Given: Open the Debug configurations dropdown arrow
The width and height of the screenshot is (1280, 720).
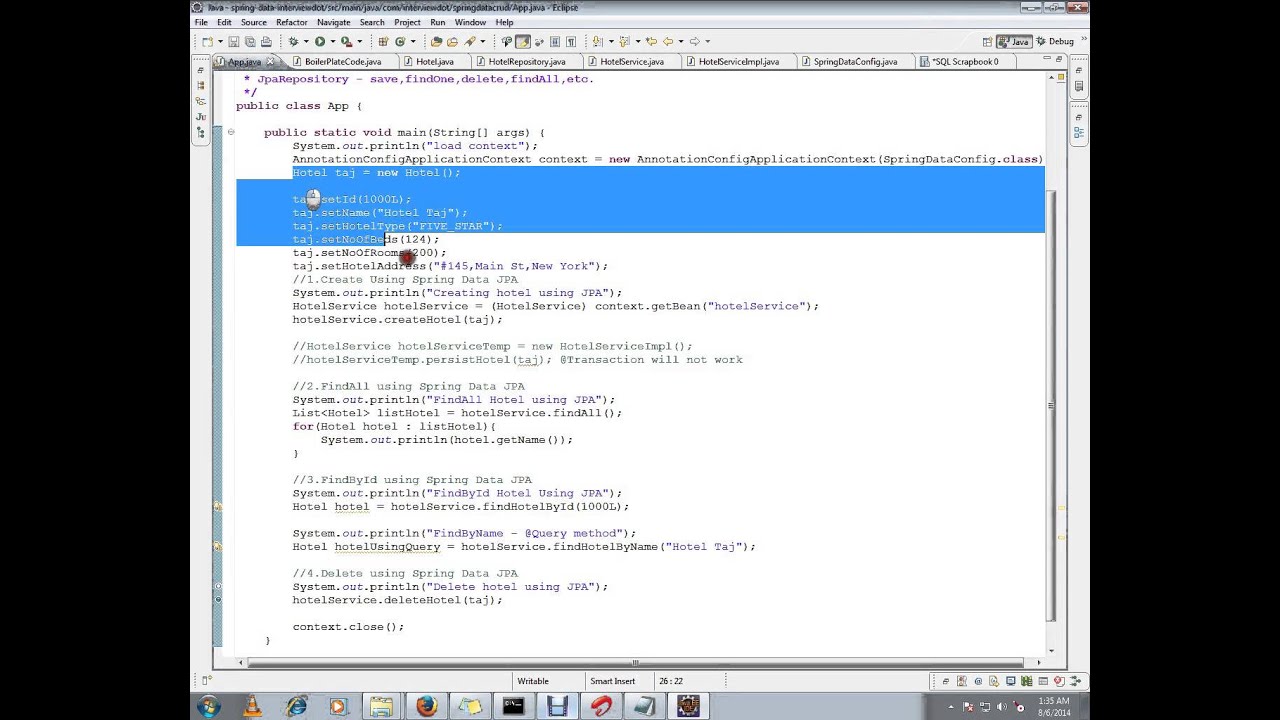Looking at the screenshot, I should coord(305,41).
